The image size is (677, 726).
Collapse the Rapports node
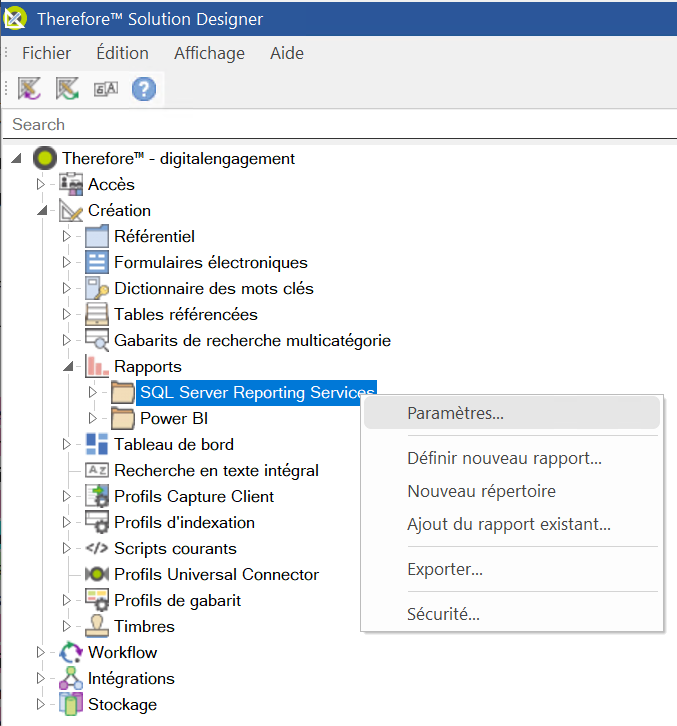click(x=69, y=366)
